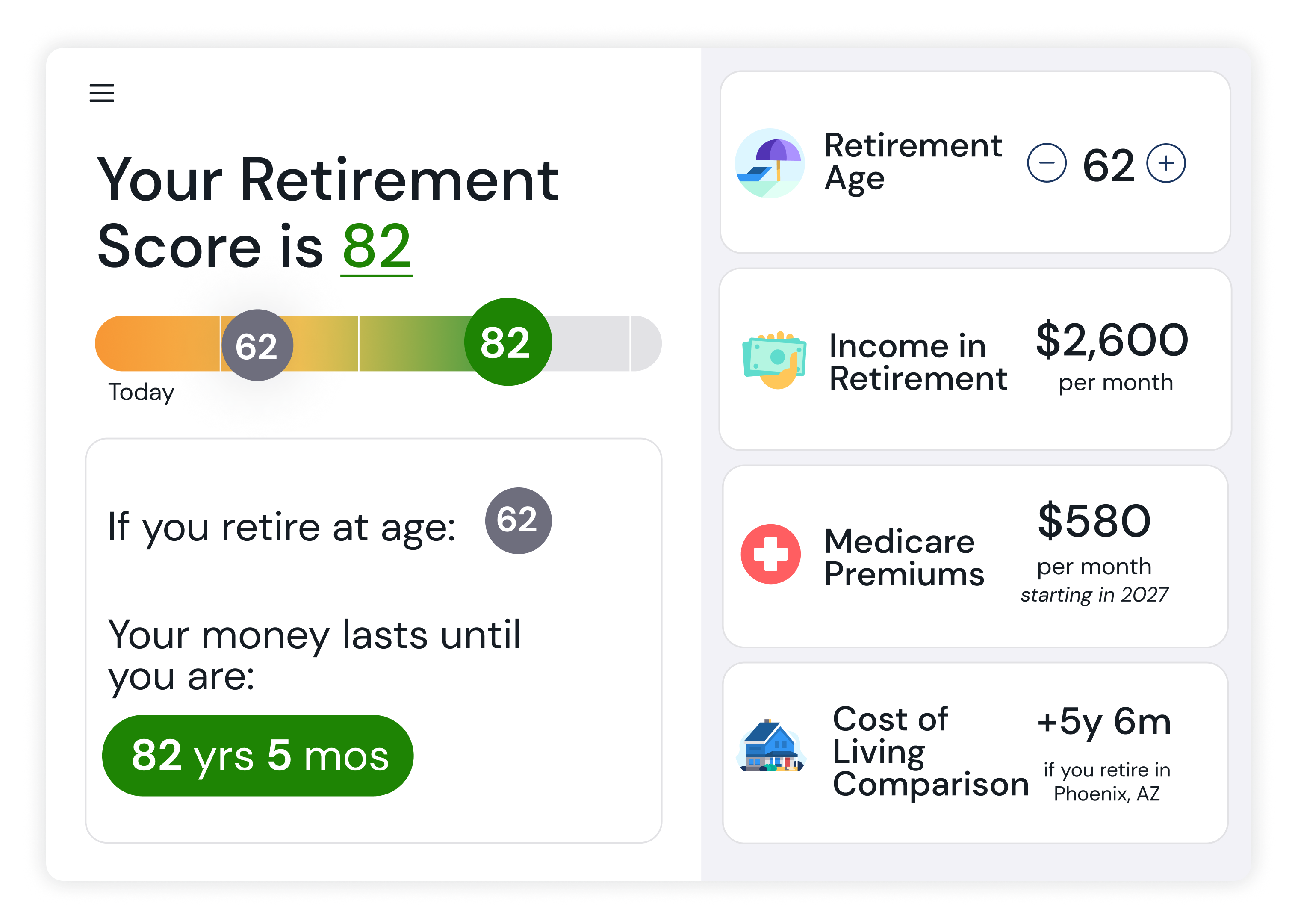Open the Income in Retirement card label
1295x924 pixels.
tap(917, 363)
